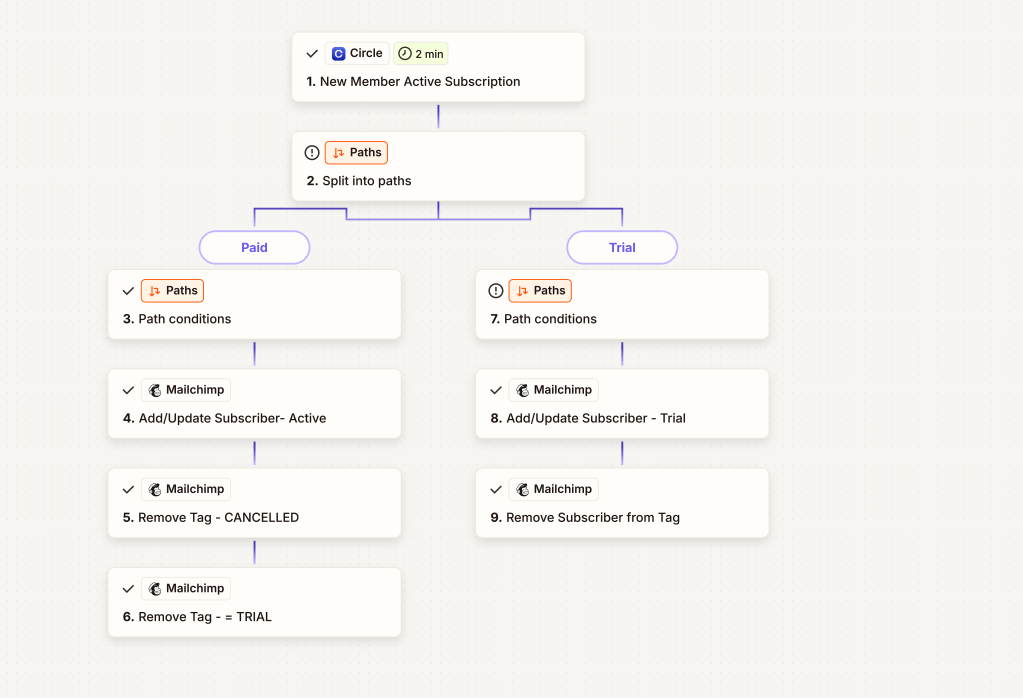The height and width of the screenshot is (698, 1023).
Task: Click the Circle app badge in step 1
Action: coord(357,54)
